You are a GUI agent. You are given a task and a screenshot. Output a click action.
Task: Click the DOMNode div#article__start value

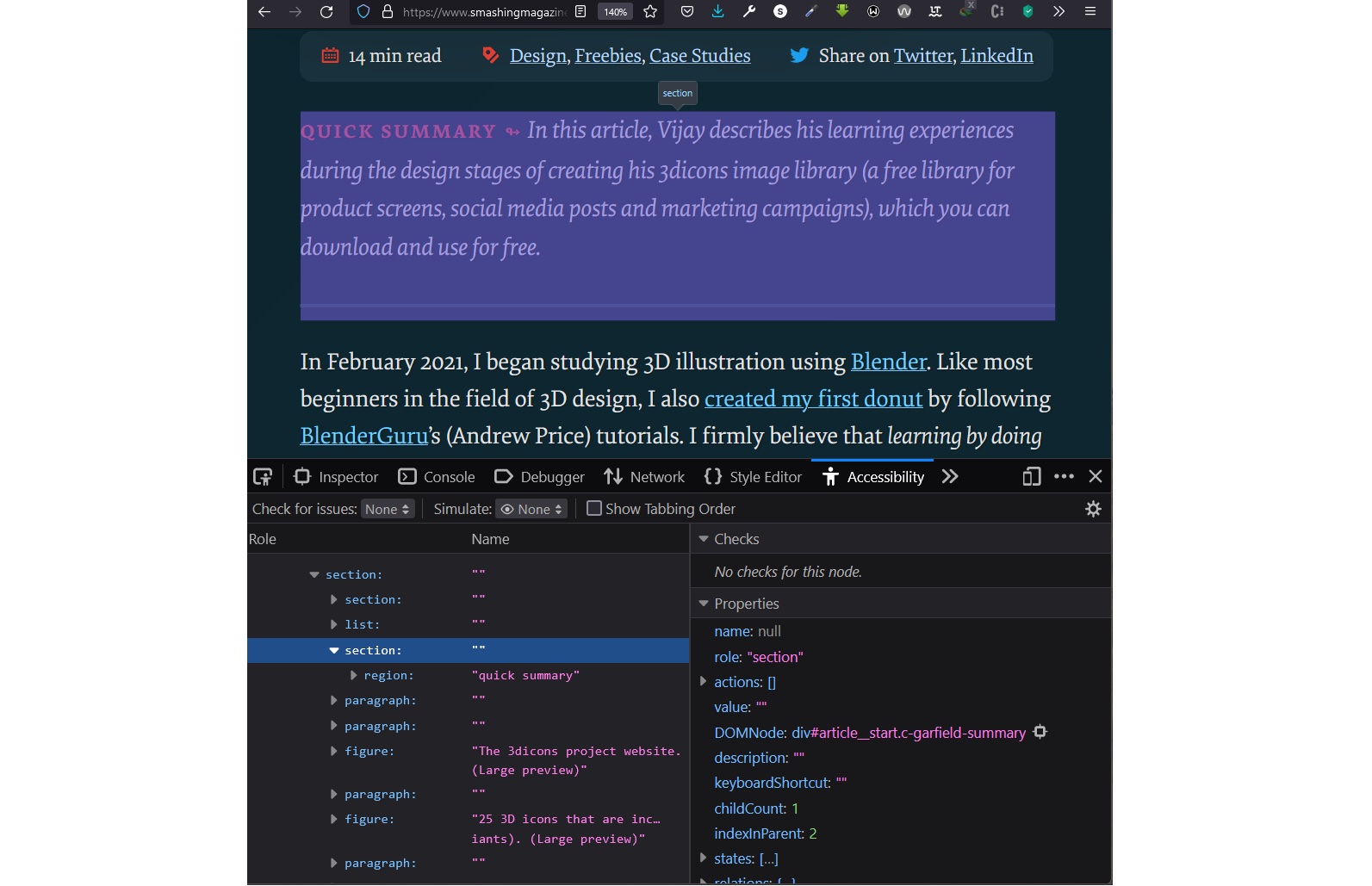(x=909, y=733)
